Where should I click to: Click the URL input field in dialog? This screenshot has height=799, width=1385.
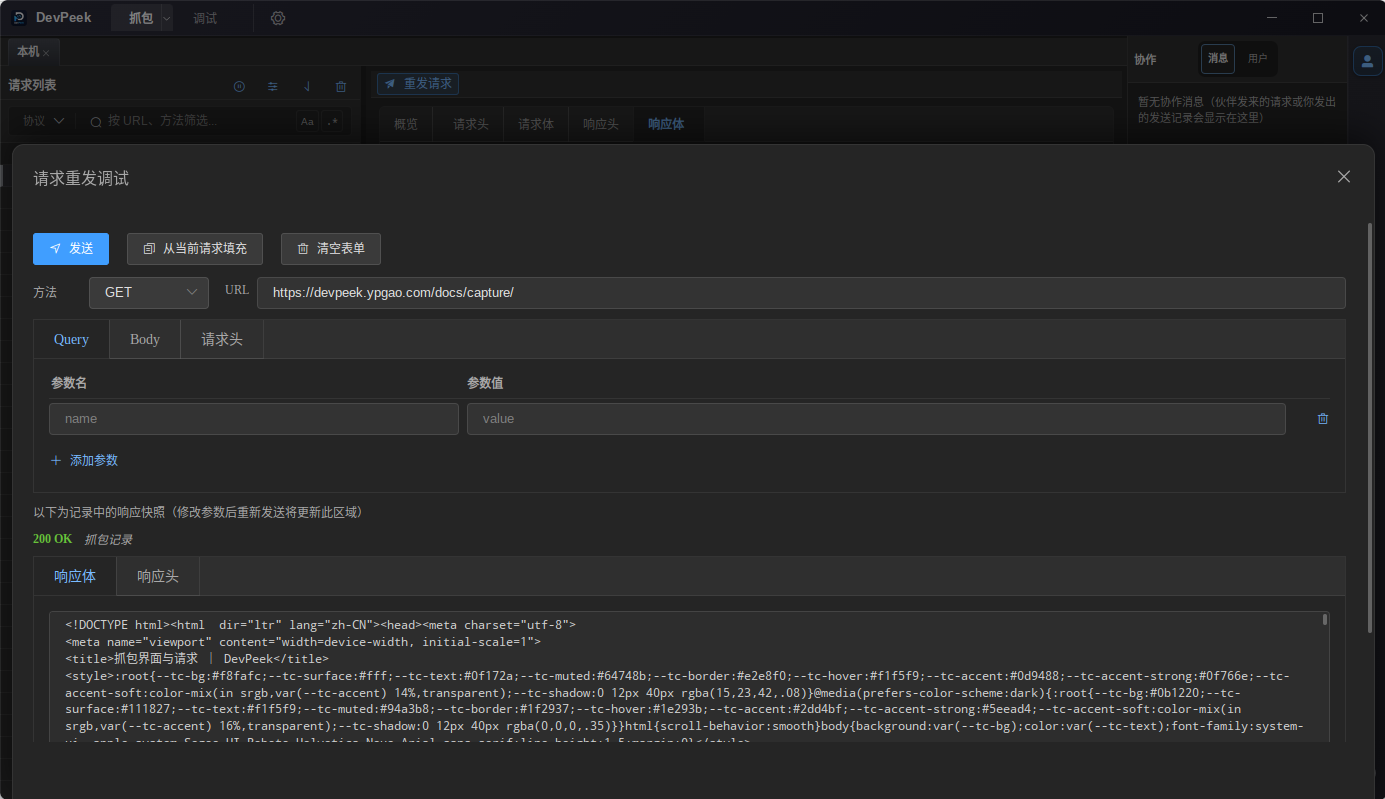(x=801, y=293)
